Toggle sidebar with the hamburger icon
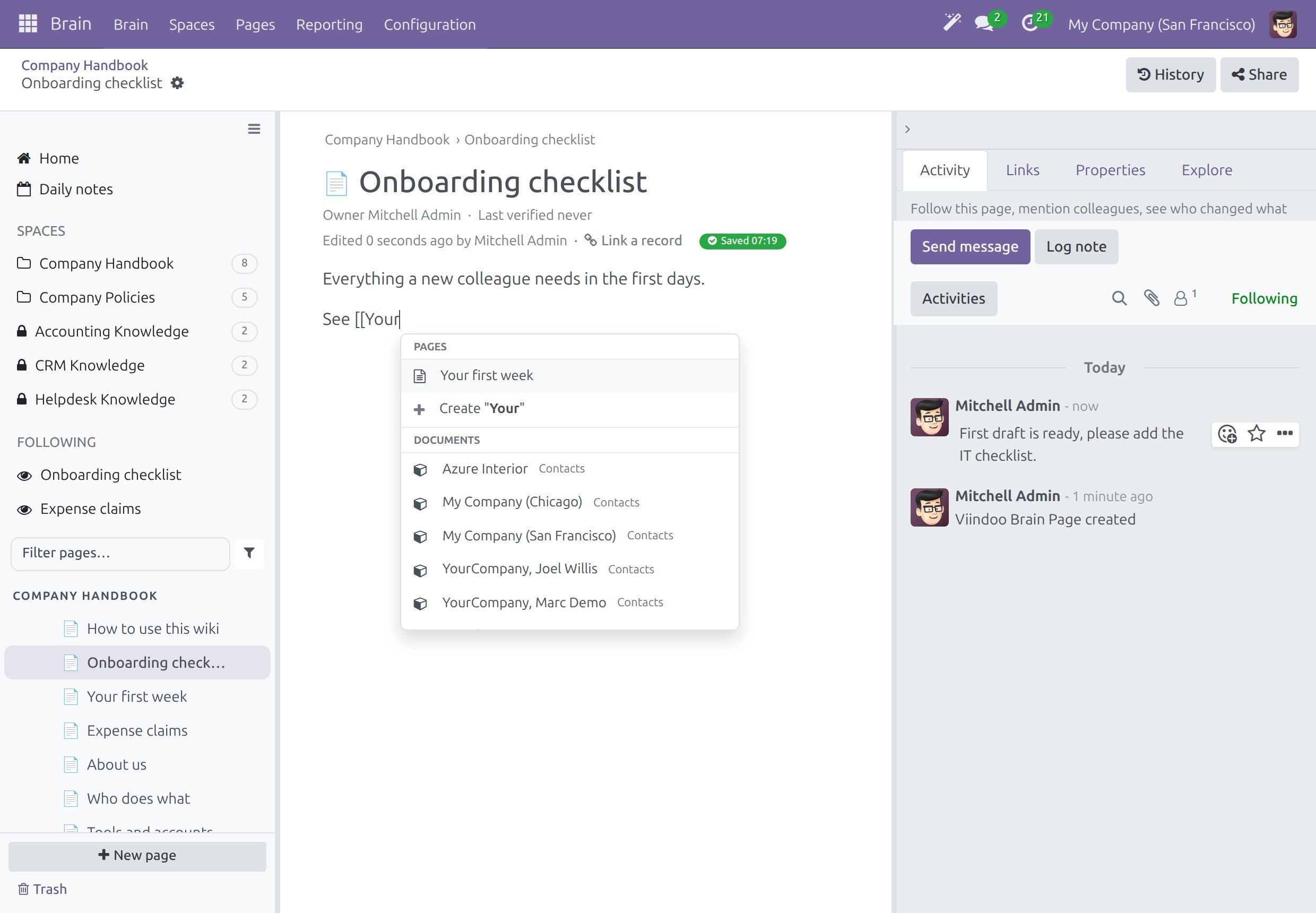Viewport: 1316px width, 913px height. pos(254,130)
